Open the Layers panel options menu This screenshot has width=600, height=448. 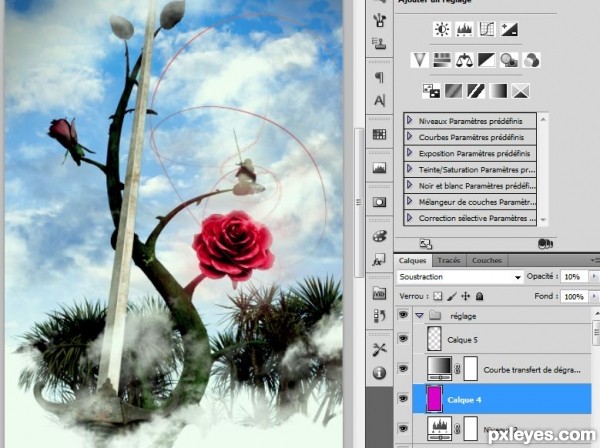tap(595, 260)
